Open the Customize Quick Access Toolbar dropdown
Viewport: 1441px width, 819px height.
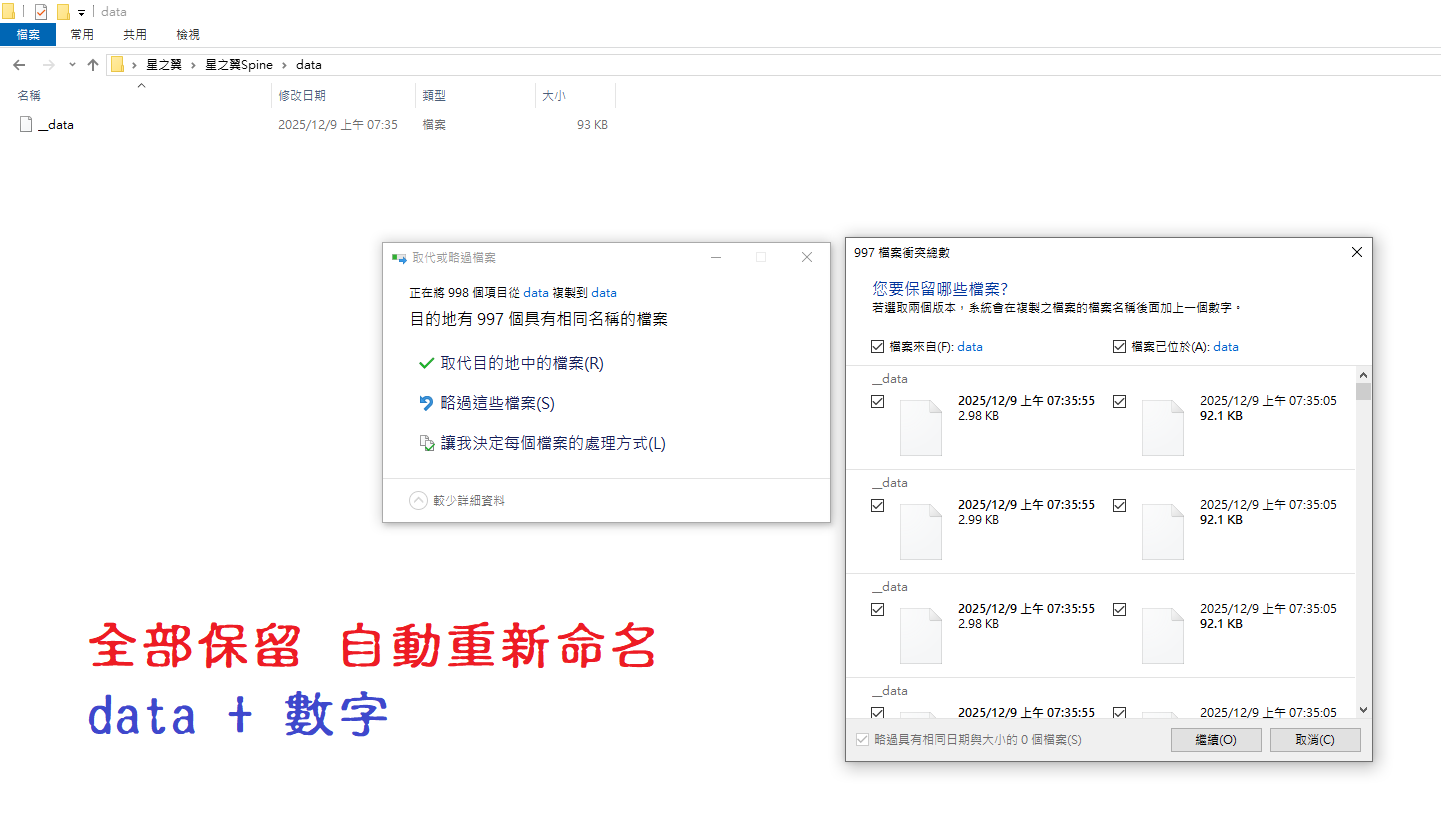[81, 13]
